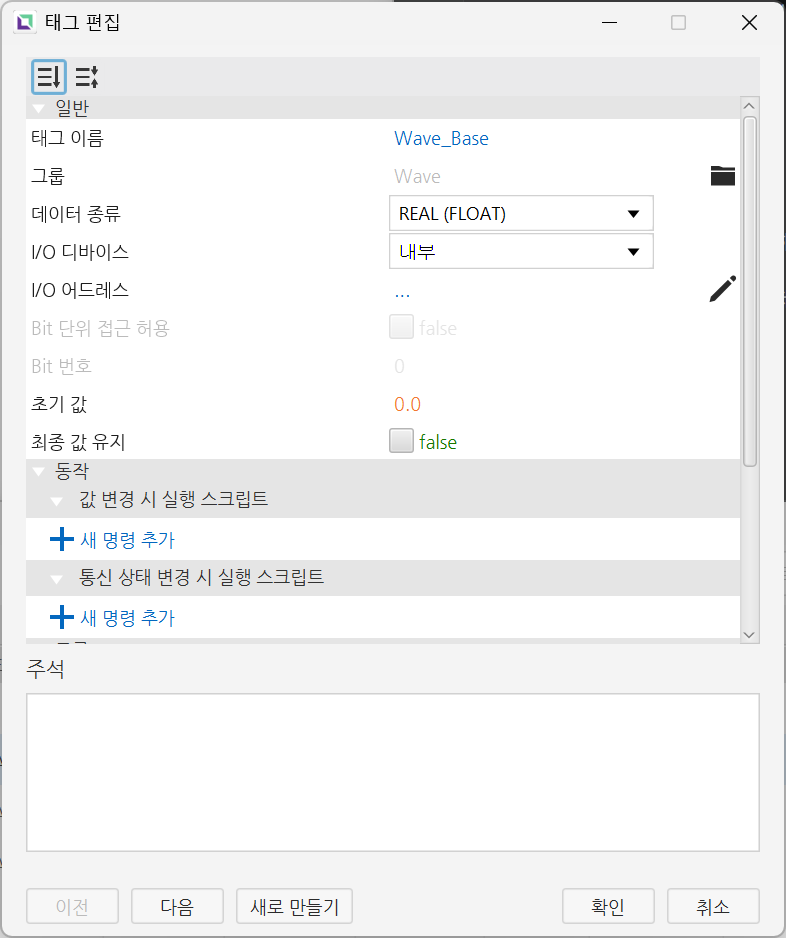Click the plus icon under 통신 상태 변경 시 실행 스크립트
The width and height of the screenshot is (786, 938).
click(x=62, y=617)
